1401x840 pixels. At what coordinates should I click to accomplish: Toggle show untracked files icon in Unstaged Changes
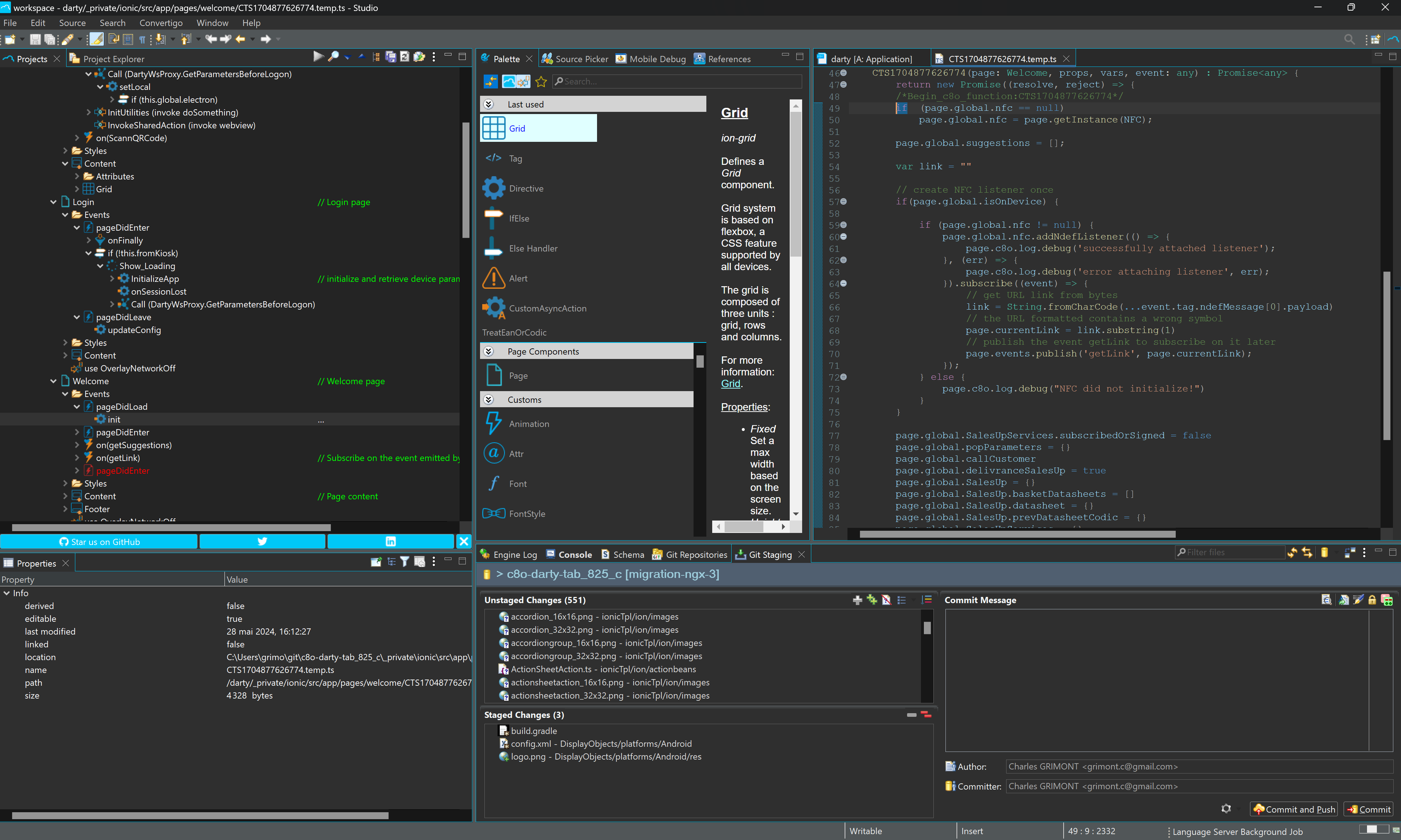click(x=887, y=600)
